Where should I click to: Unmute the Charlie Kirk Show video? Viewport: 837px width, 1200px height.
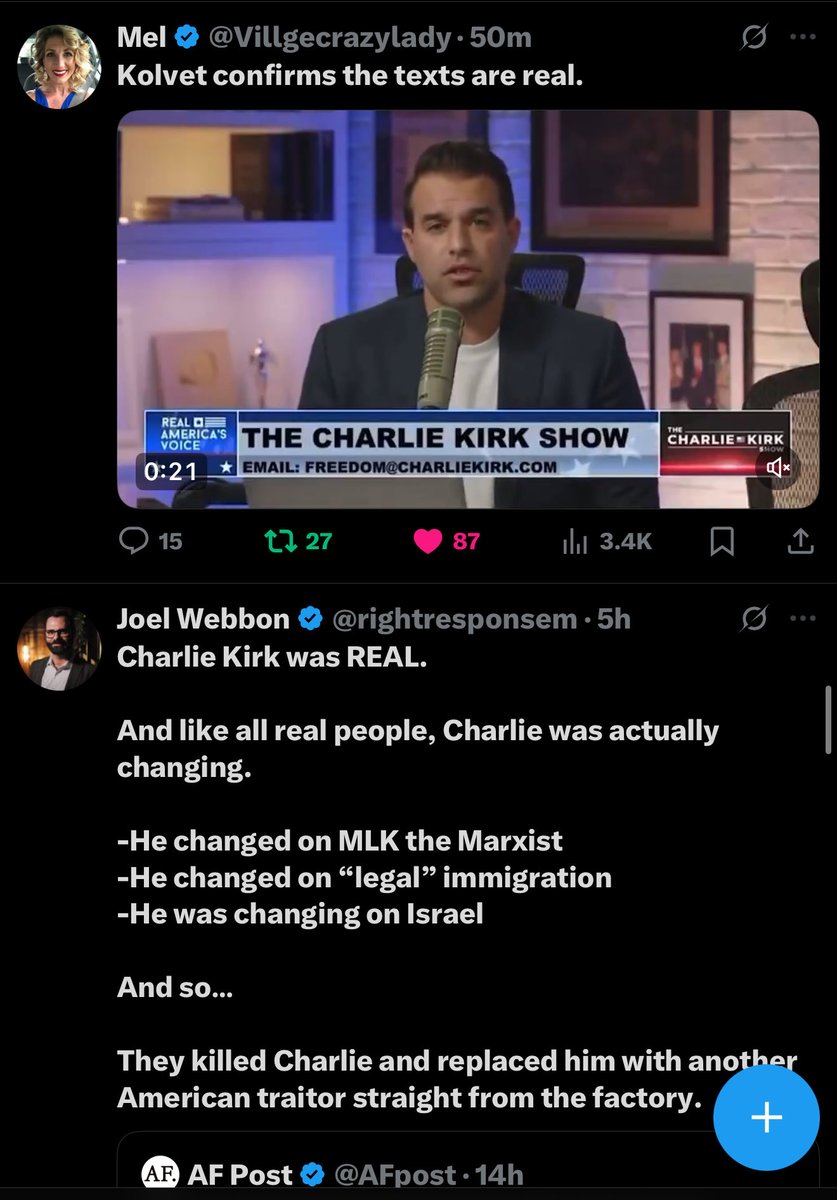778,467
